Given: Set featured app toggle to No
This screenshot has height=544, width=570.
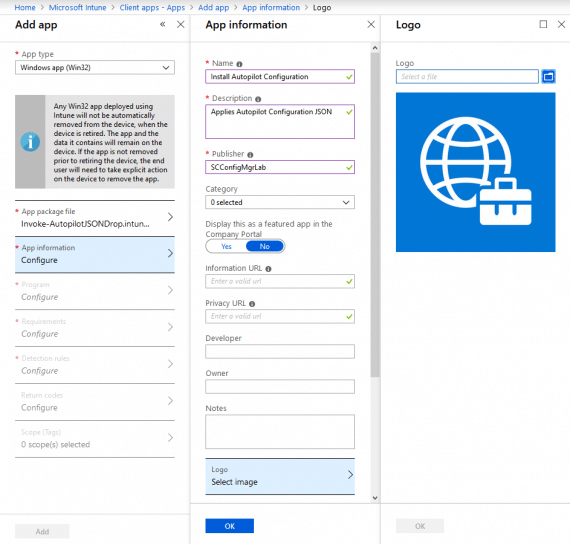Looking at the screenshot, I should [x=265, y=246].
